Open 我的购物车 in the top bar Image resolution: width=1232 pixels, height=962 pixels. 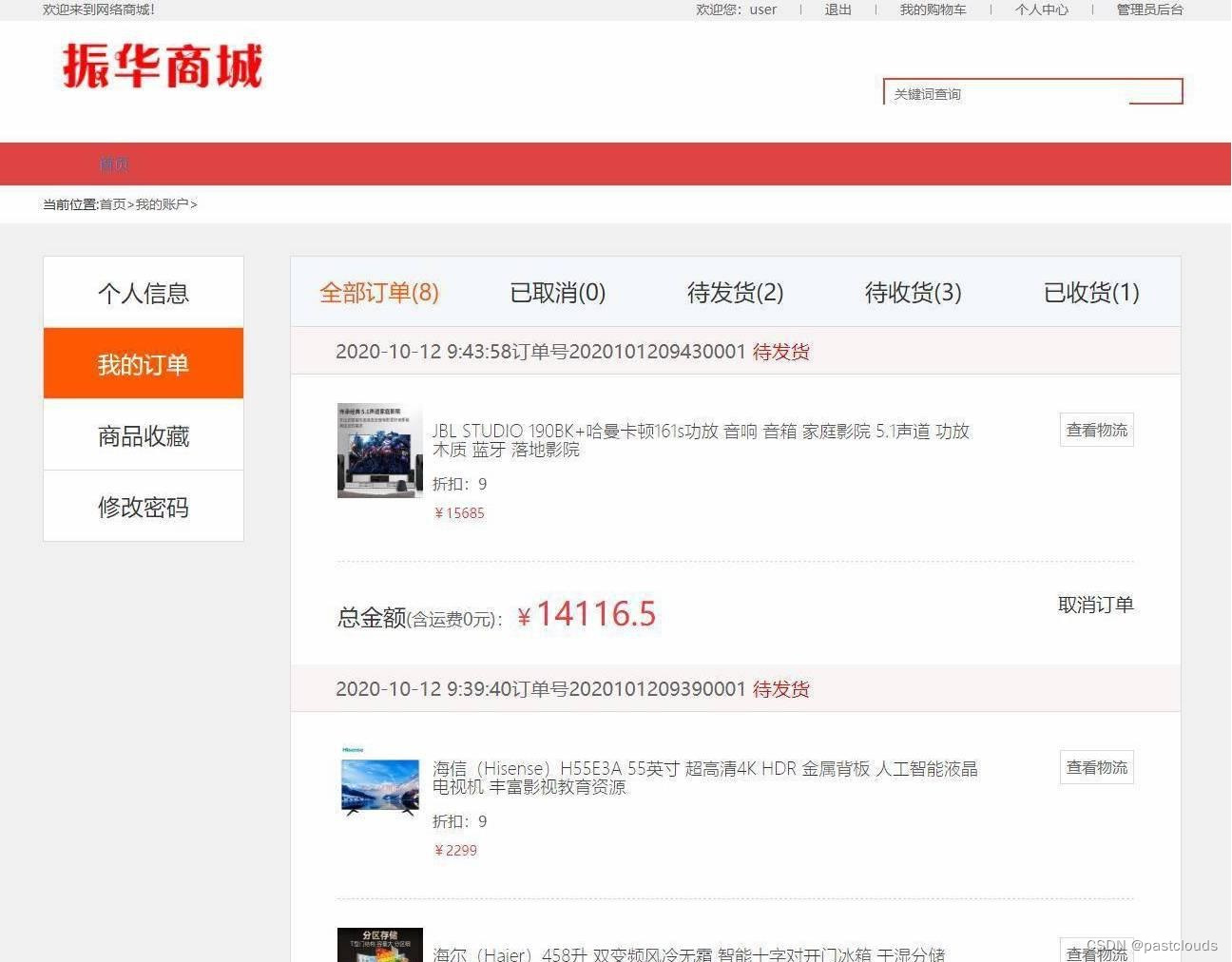tap(933, 10)
